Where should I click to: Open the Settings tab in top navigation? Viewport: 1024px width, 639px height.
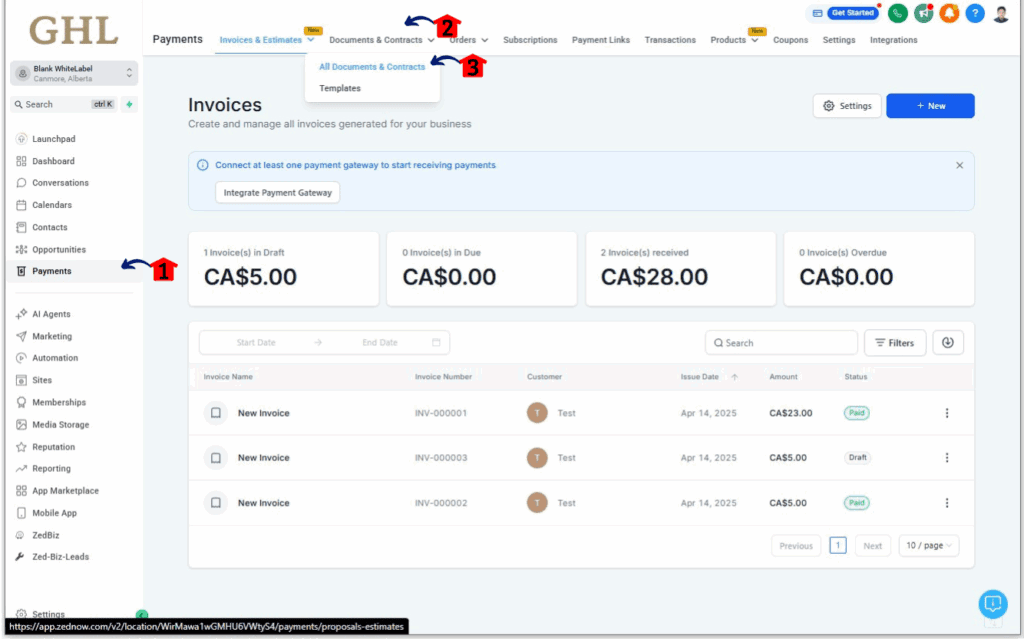click(839, 40)
